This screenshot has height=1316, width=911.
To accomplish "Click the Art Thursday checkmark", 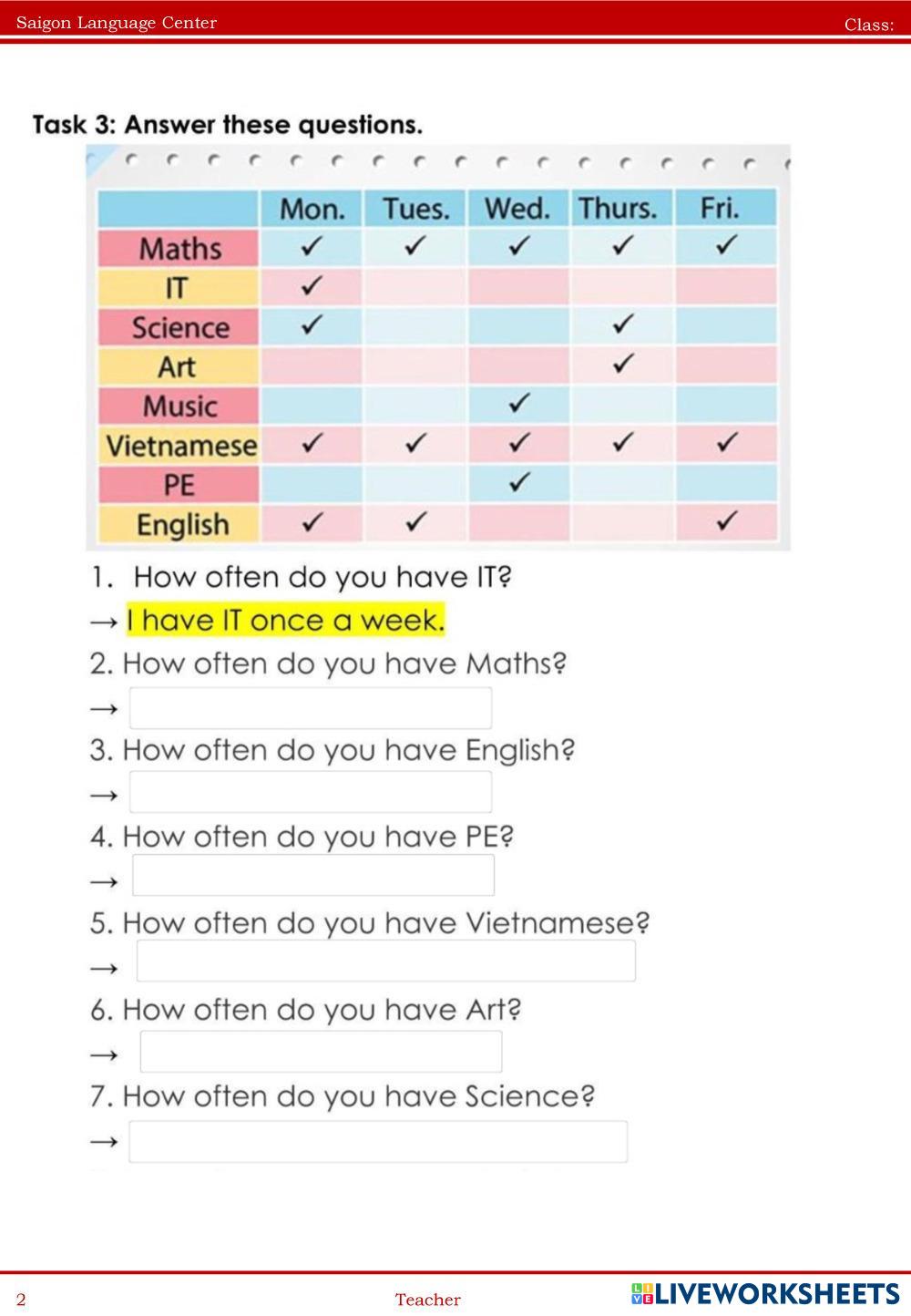I will click(x=622, y=364).
